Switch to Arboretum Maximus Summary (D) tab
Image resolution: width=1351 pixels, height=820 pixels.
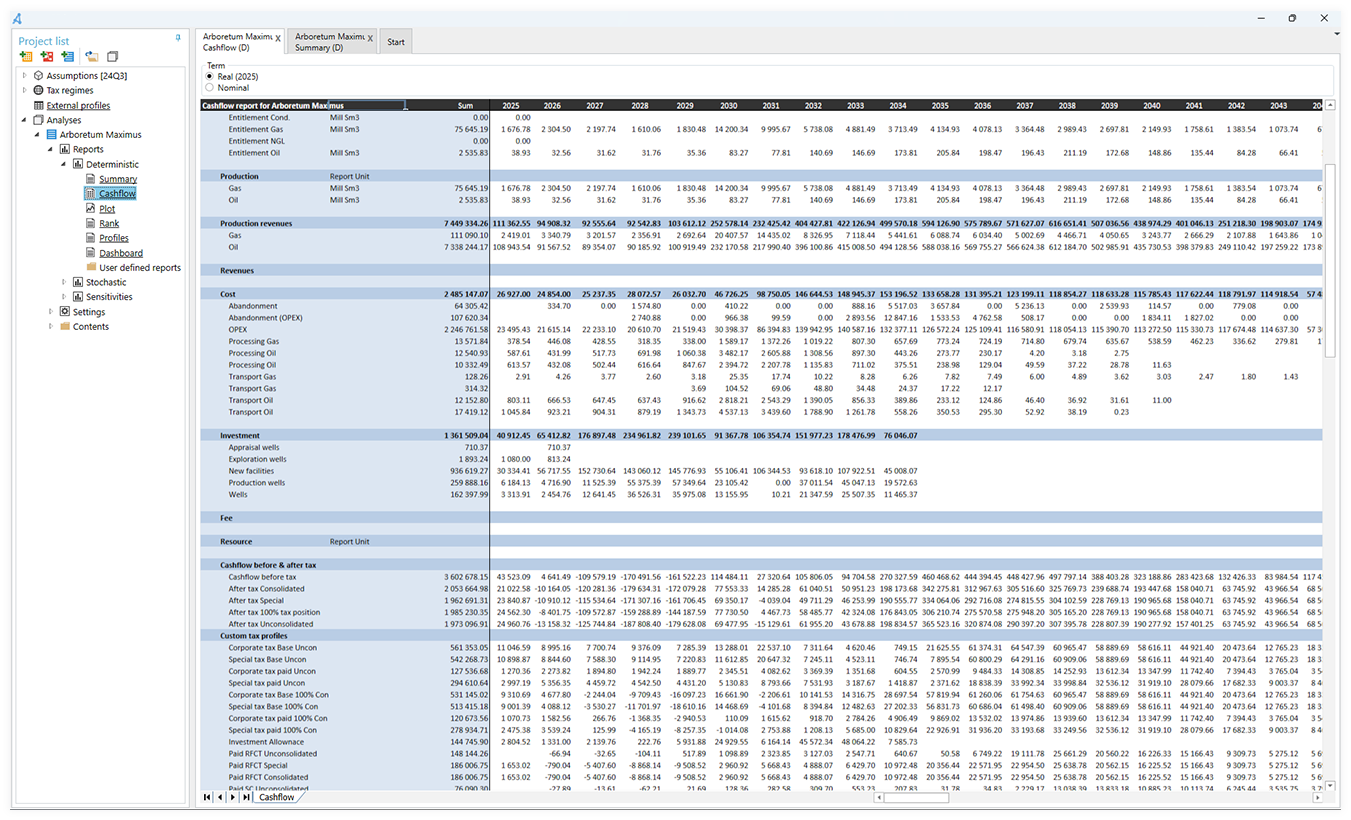[330, 42]
